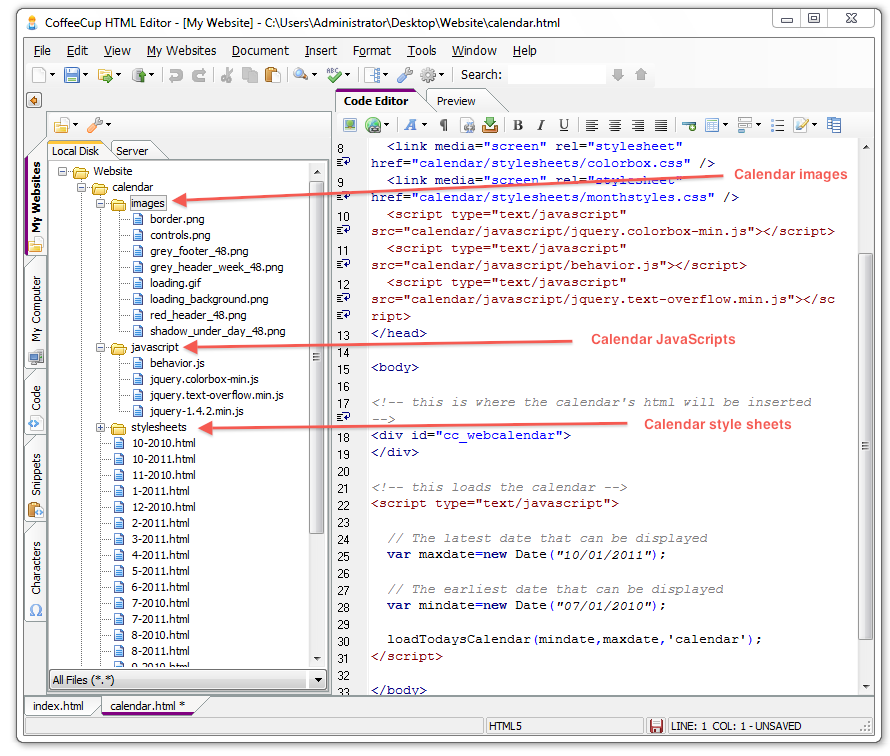Switch to the Preview tab

tap(456, 101)
